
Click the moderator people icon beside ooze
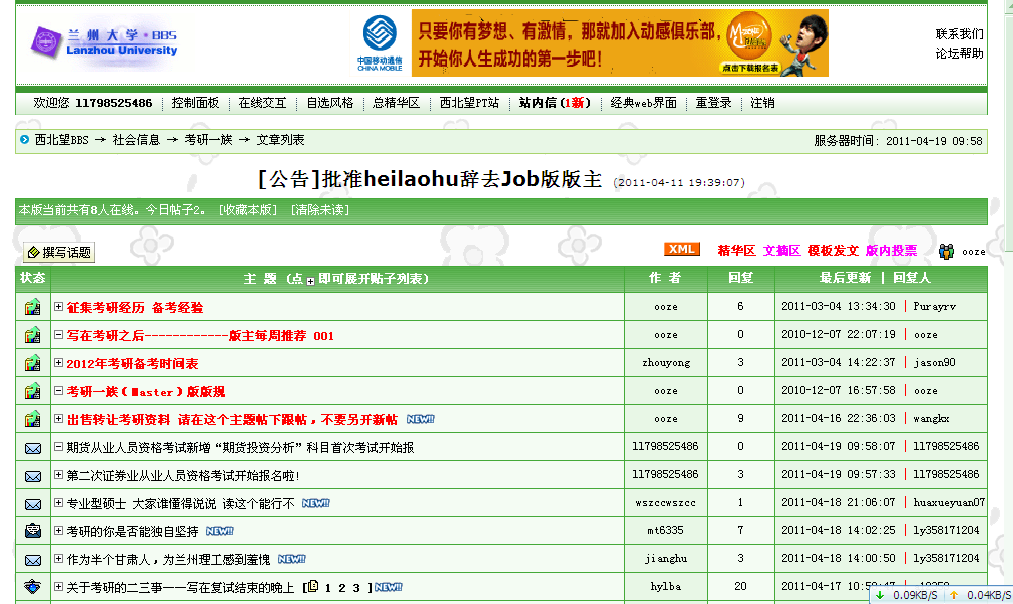tap(946, 252)
